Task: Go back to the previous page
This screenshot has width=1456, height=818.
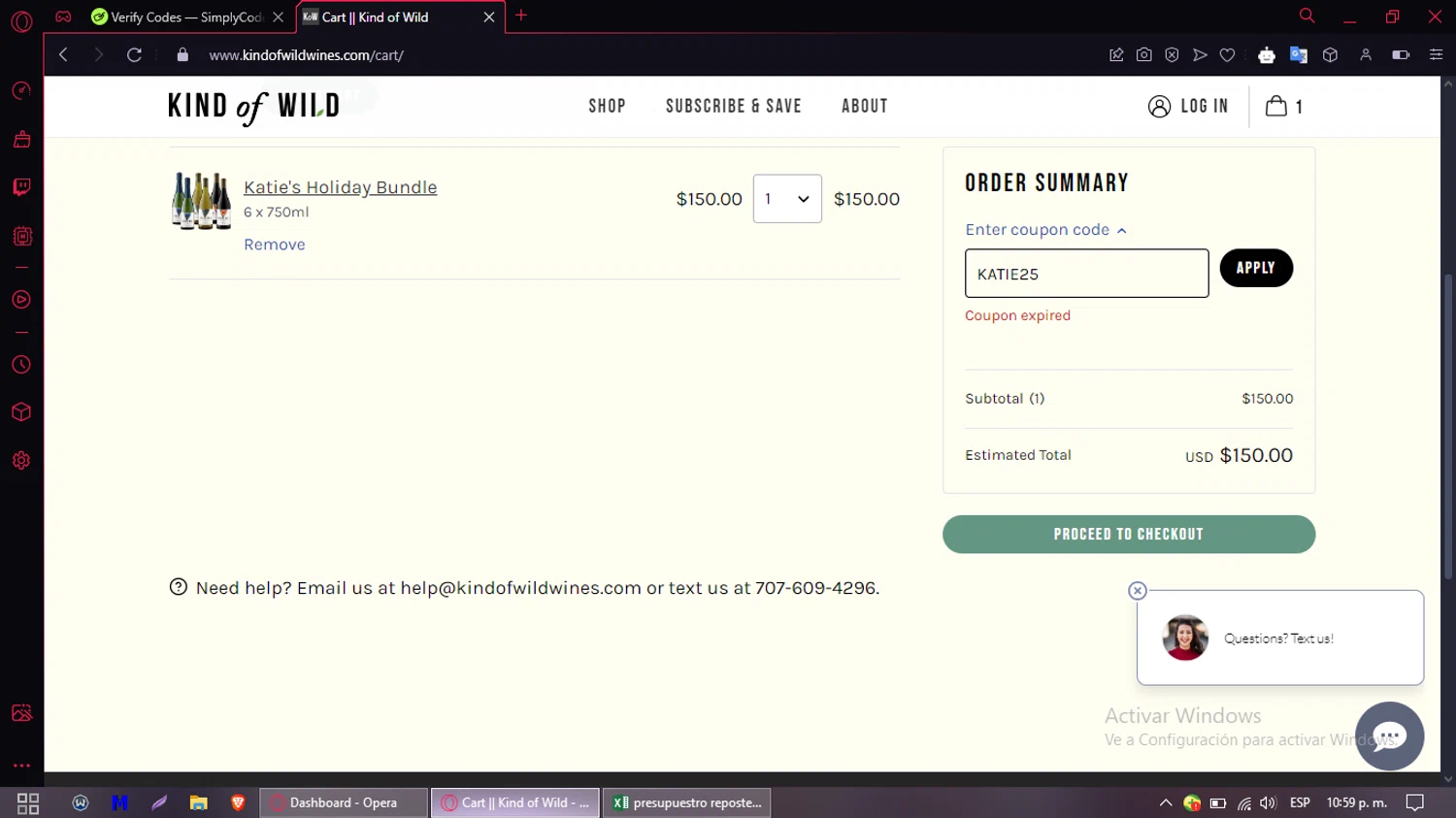Action: click(x=63, y=55)
